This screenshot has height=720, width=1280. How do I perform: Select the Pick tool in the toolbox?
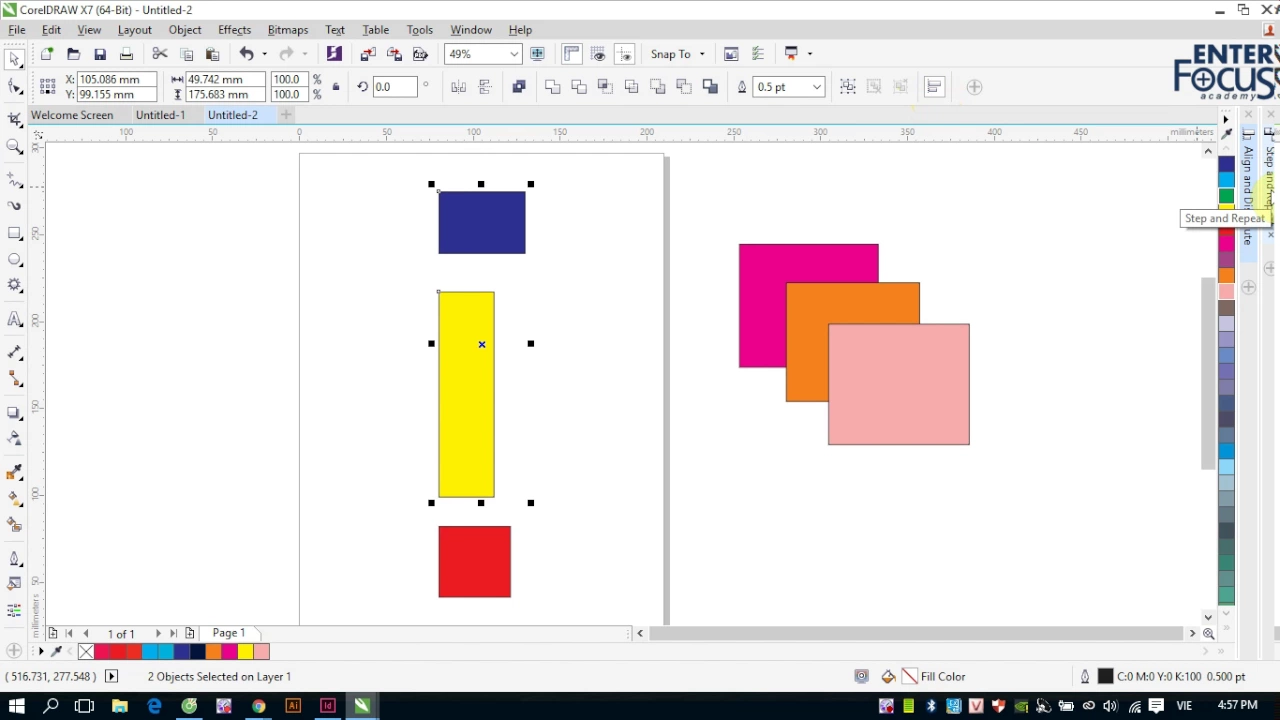[14, 60]
